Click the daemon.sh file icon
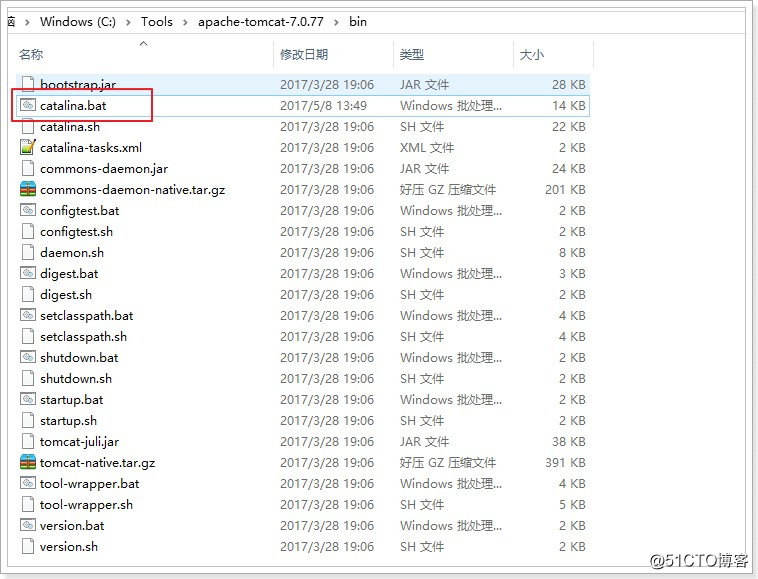The width and height of the screenshot is (758, 579). click(x=28, y=252)
